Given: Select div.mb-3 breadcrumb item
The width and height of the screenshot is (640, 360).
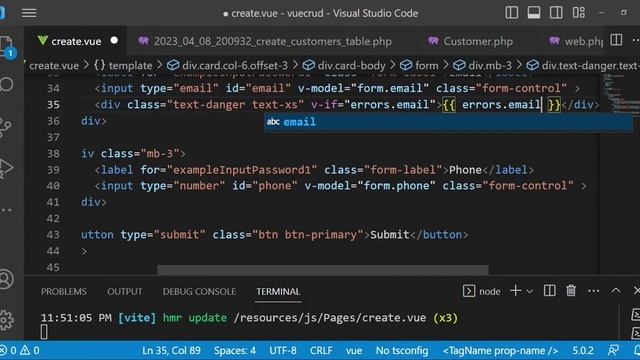Looking at the screenshot, I should pos(482,65).
